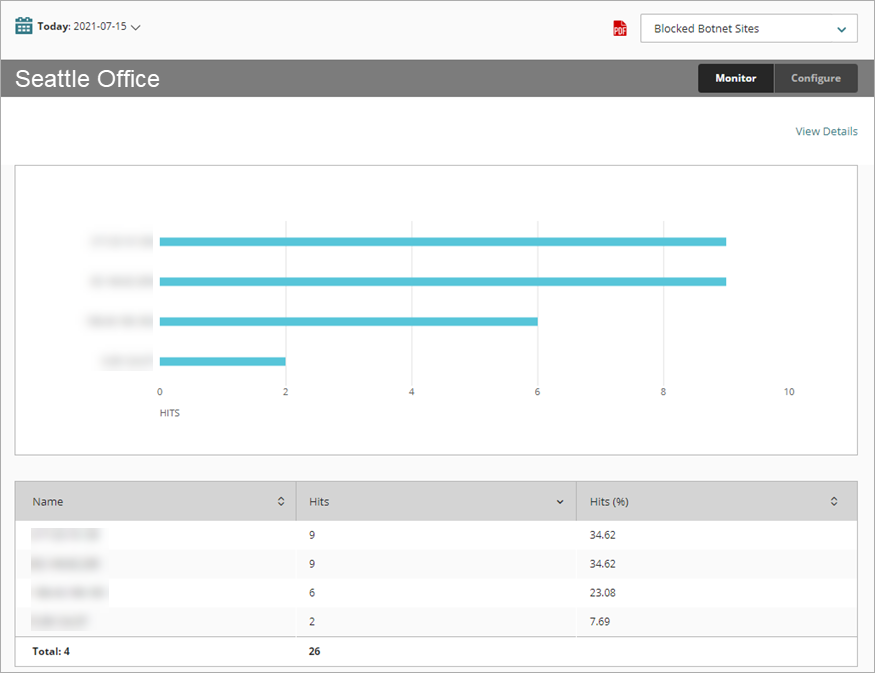The image size is (875, 673).
Task: Click the Seattle Office header title
Action: coord(85,78)
